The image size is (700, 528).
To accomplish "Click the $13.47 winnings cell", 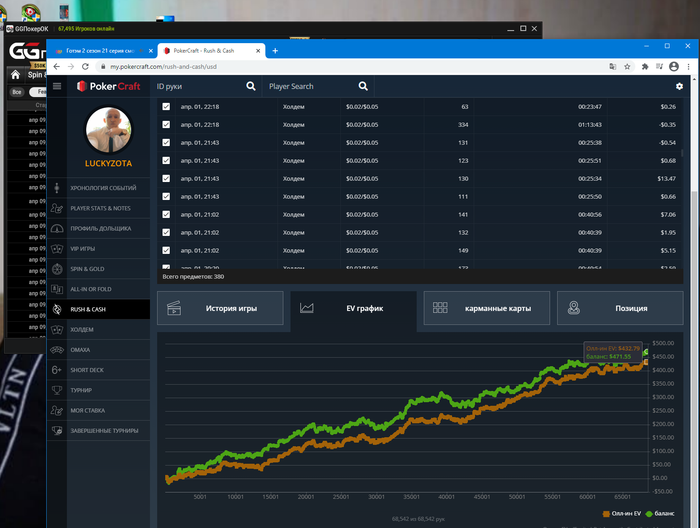I will click(x=666, y=179).
